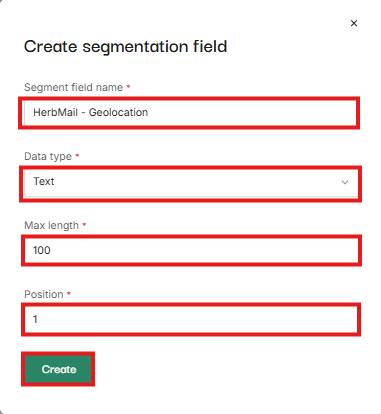Select the 'Text' value in Data type
The height and width of the screenshot is (414, 381).
tap(43, 181)
